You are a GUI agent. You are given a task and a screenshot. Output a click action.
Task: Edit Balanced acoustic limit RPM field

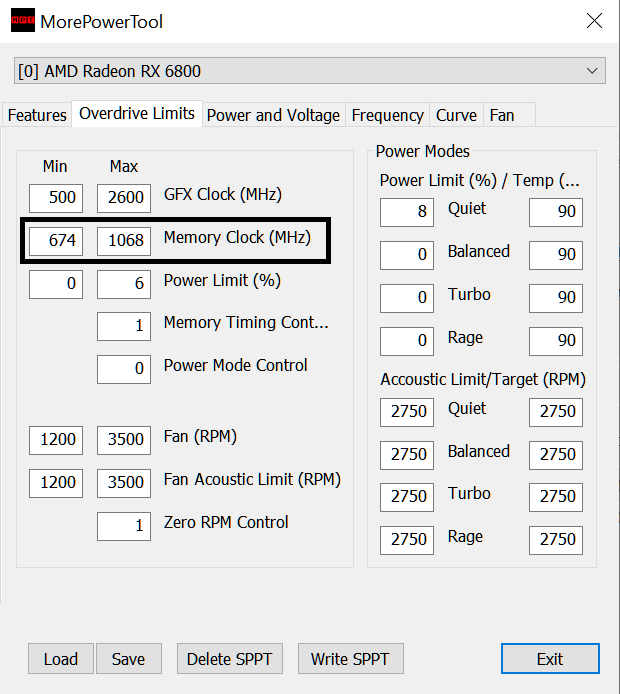pyautogui.click(x=407, y=455)
